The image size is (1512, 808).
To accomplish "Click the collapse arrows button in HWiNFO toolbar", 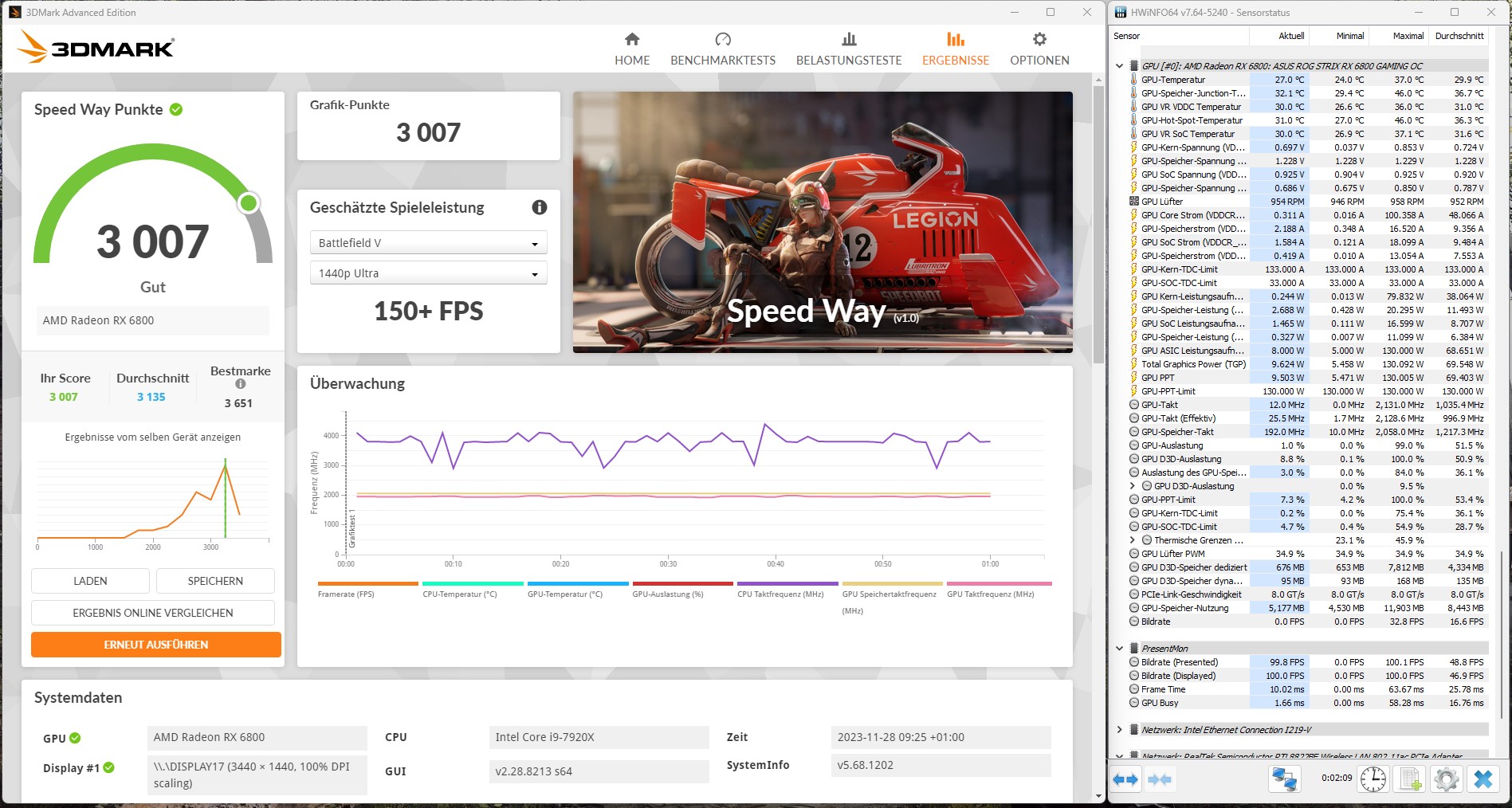I will coord(1160,779).
